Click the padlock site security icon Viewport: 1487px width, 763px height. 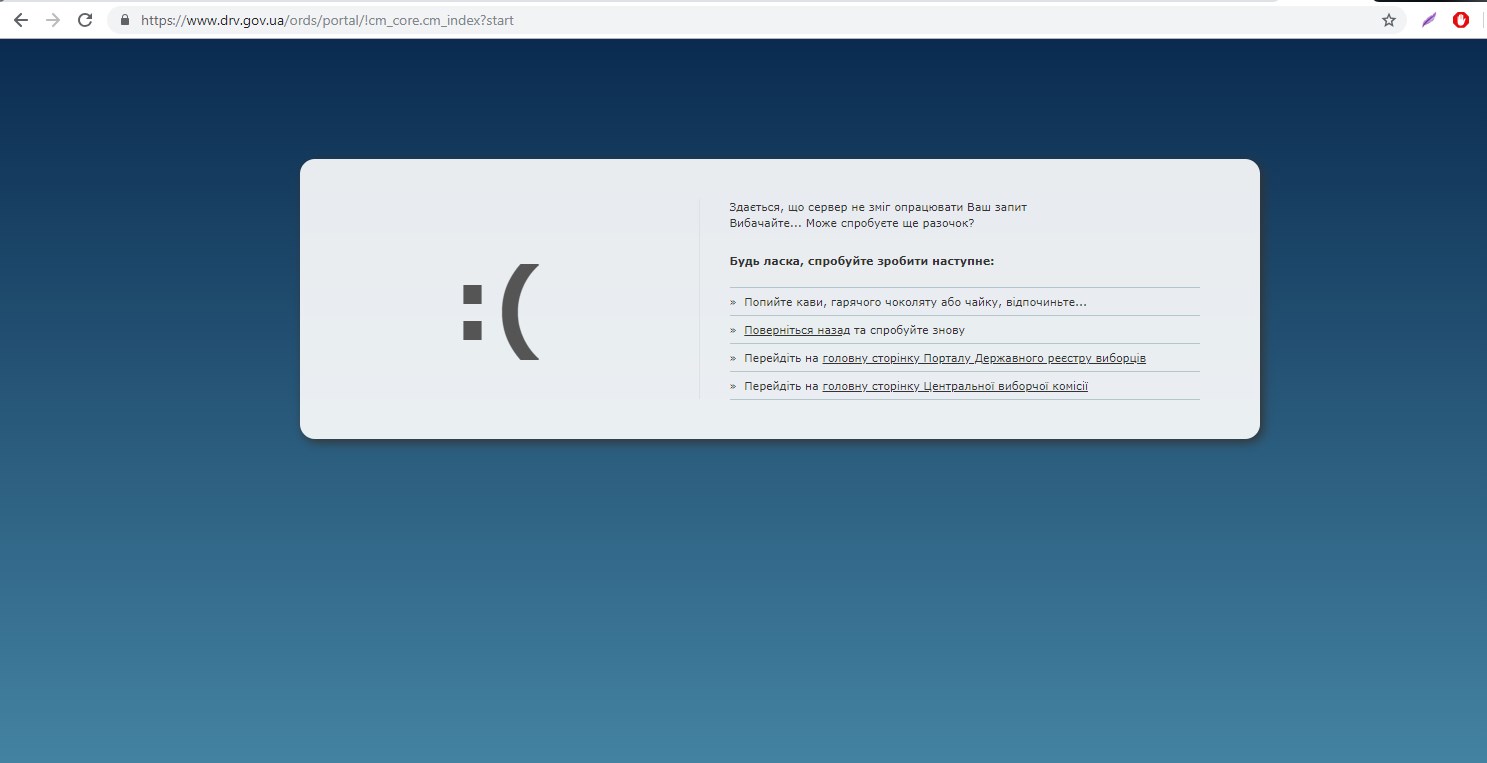click(x=125, y=20)
